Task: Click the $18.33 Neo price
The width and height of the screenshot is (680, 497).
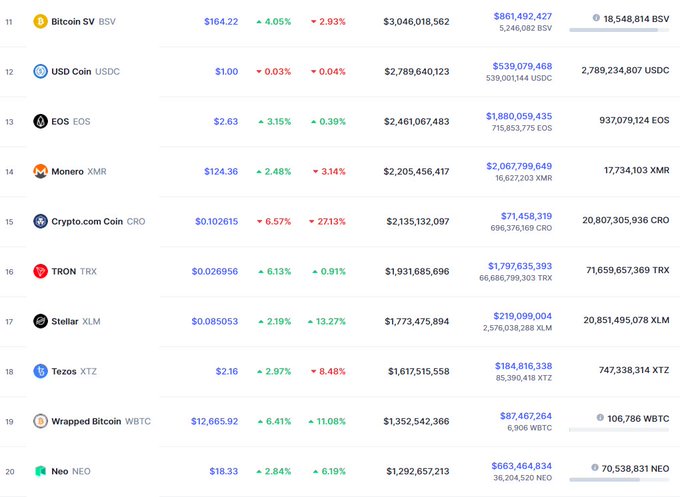Action: point(224,471)
